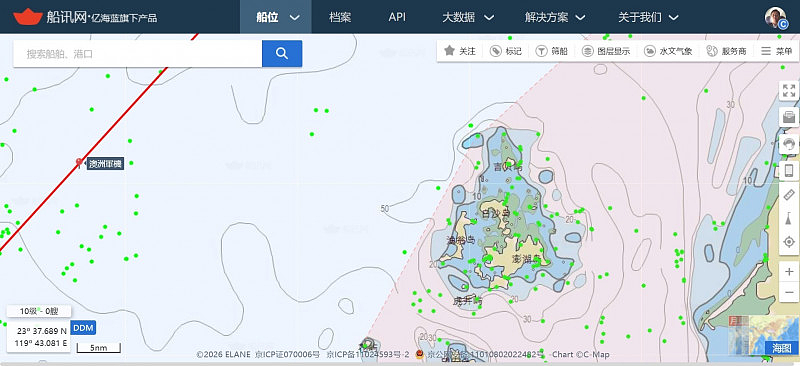Screen dimensions: 800x366
Task: Click the overview minimap thumbnail
Action: (x=763, y=335)
